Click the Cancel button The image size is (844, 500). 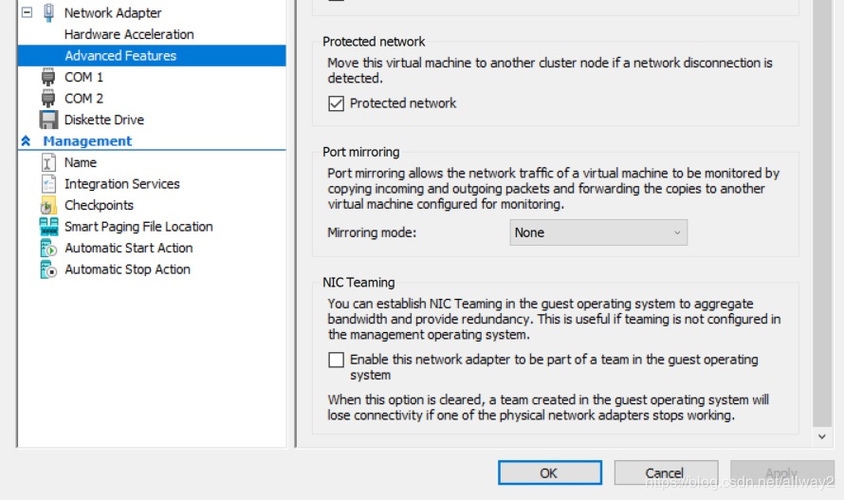click(664, 473)
